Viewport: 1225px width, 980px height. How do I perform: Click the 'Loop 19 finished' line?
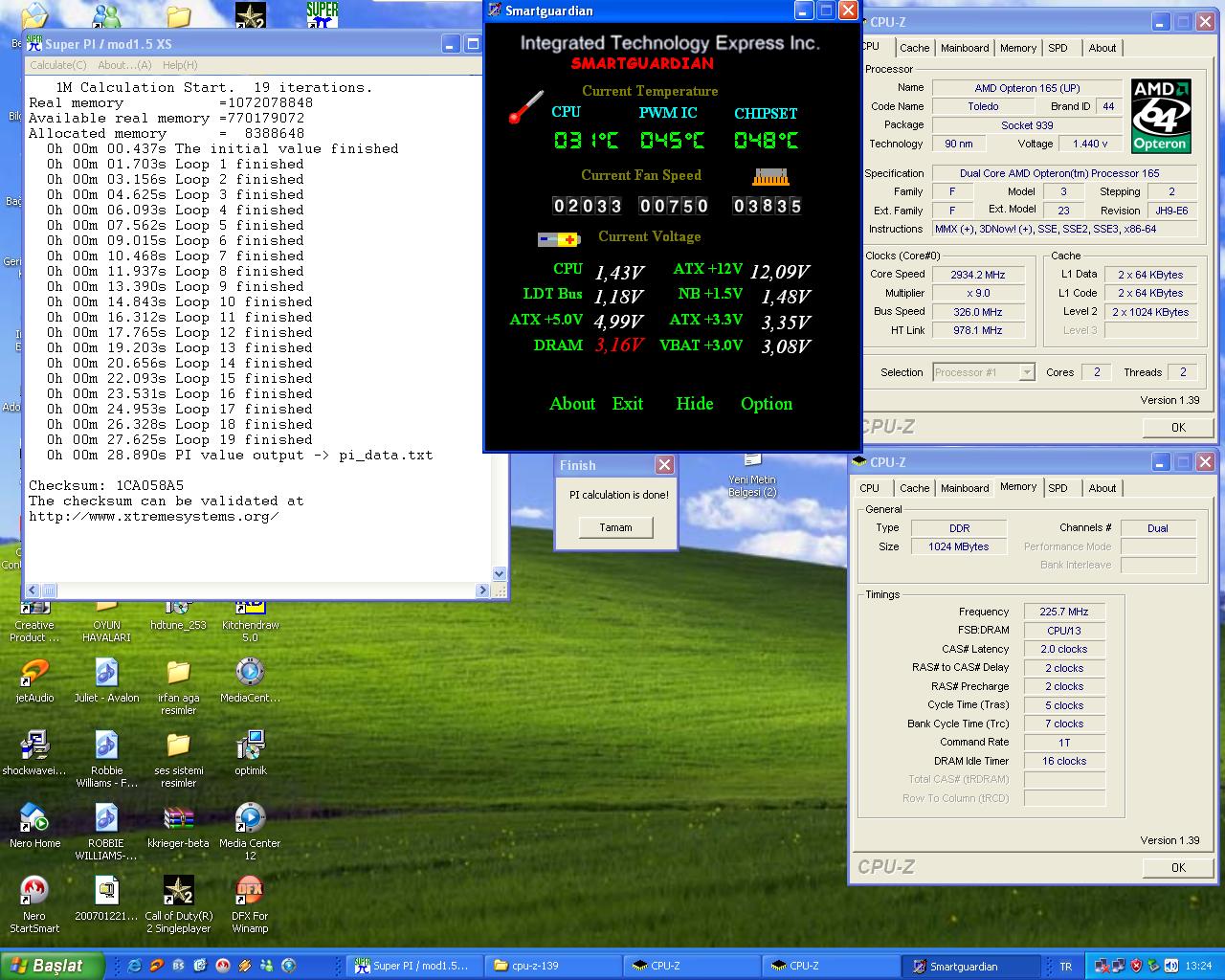click(x=180, y=440)
